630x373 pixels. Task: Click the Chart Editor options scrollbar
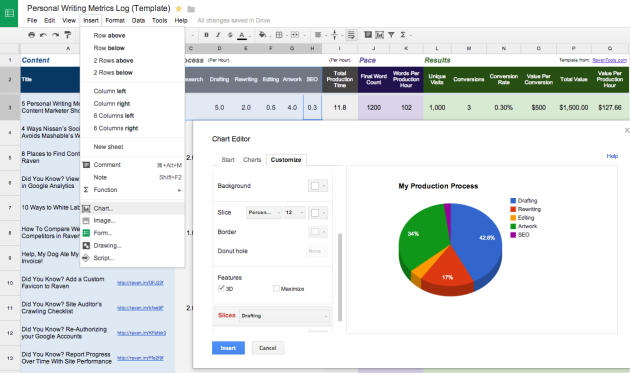(x=340, y=277)
